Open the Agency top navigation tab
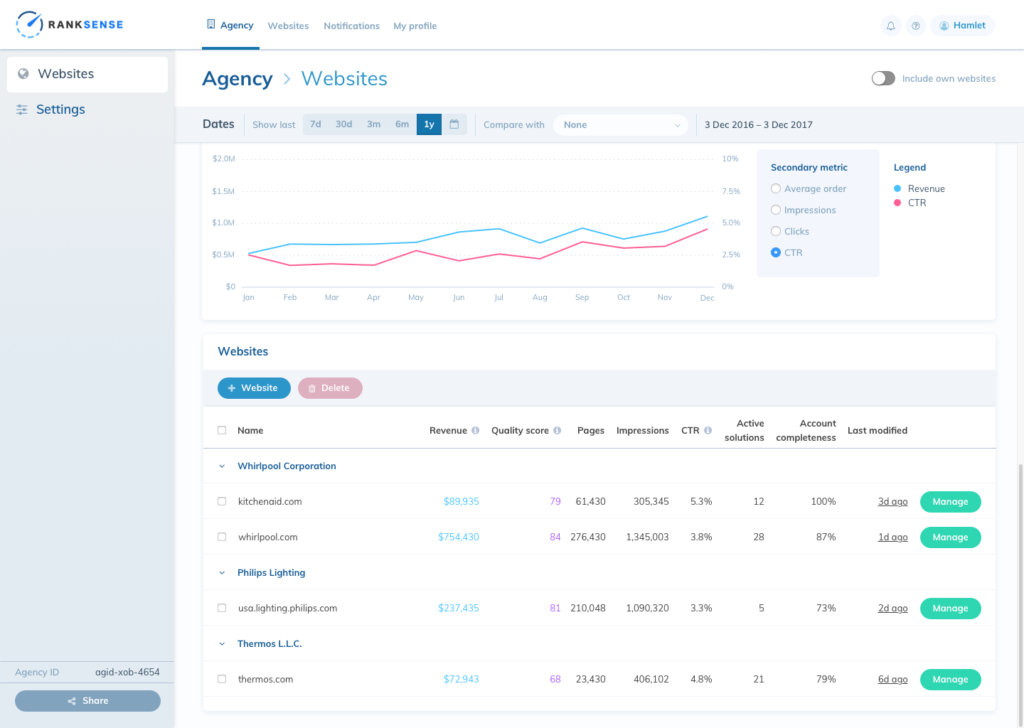The image size is (1024, 728). tap(230, 25)
